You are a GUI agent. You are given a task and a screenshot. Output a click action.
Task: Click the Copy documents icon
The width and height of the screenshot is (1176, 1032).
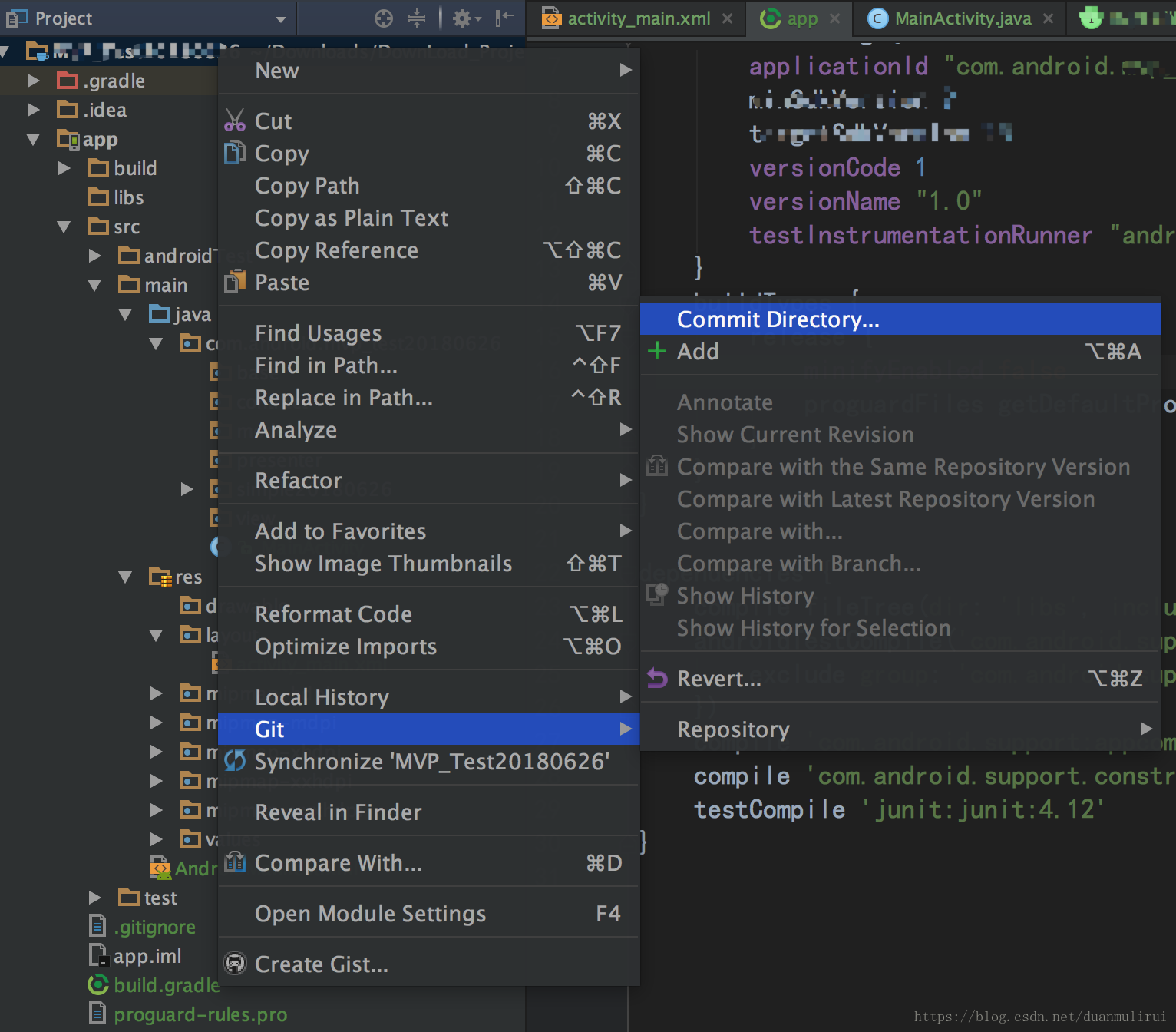click(x=235, y=153)
